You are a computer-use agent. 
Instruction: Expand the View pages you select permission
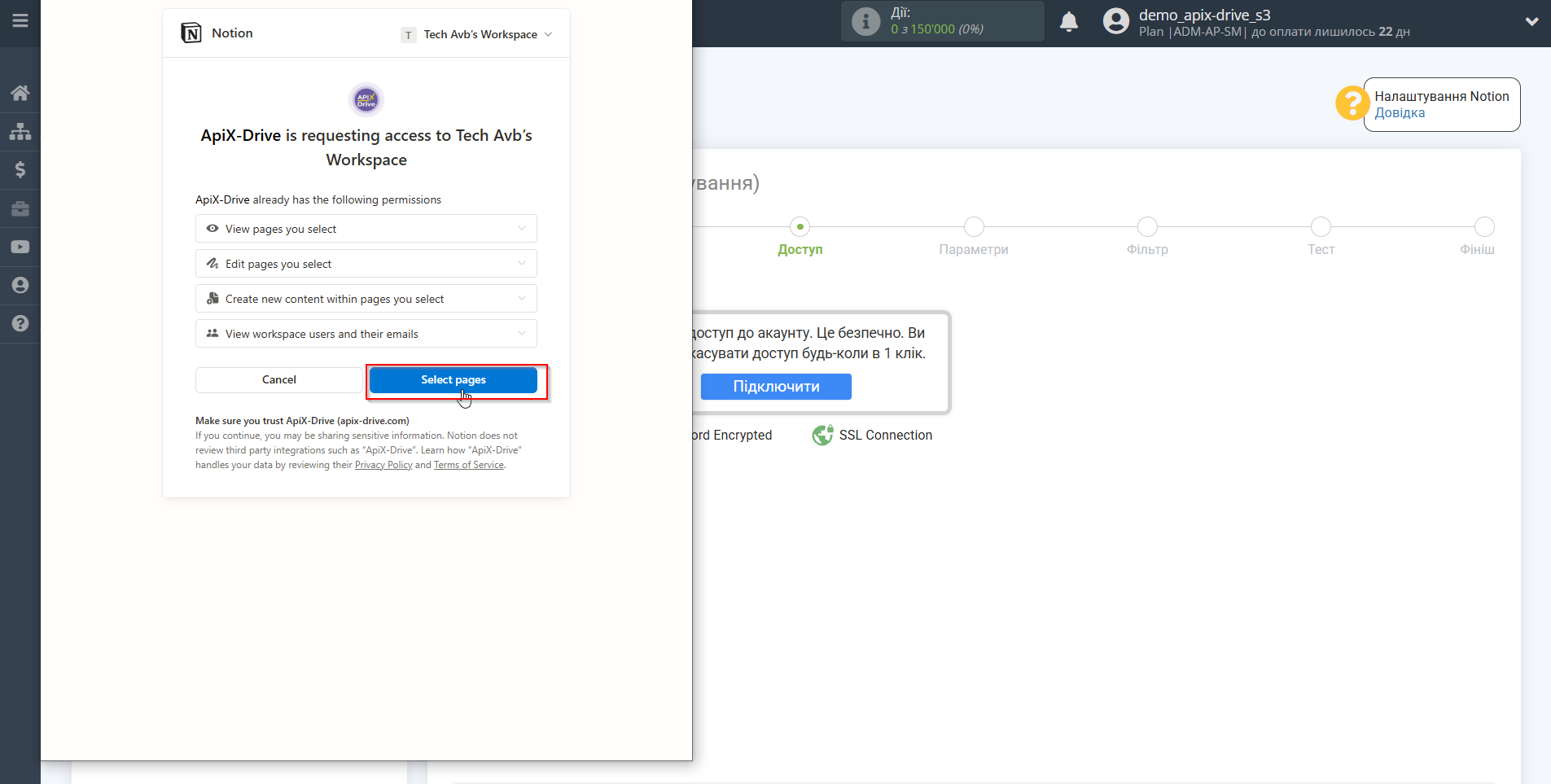pos(366,229)
